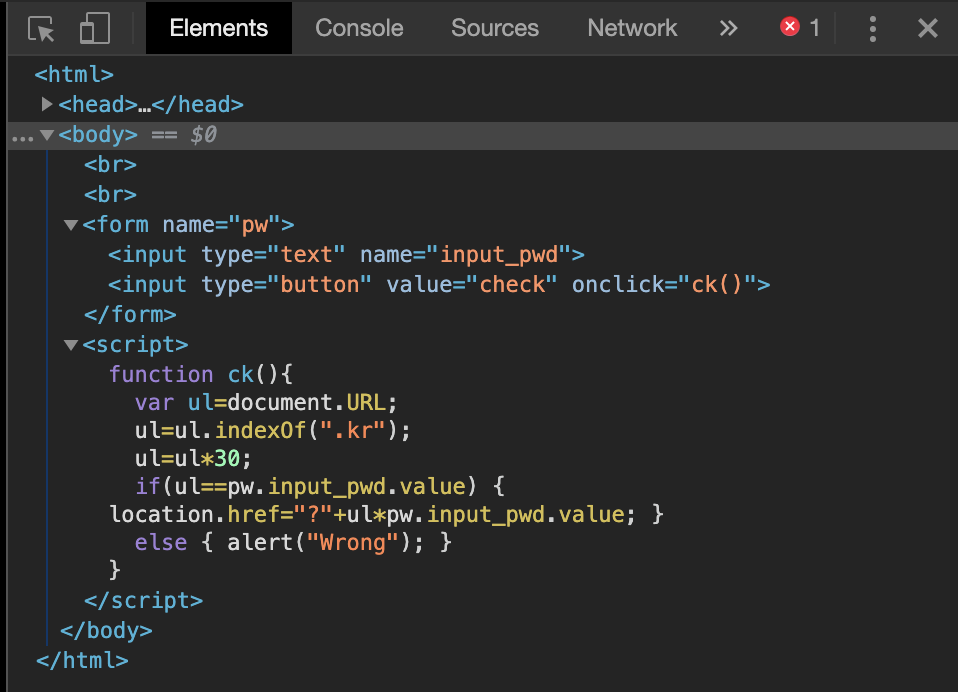Click the "$0" reference on body row
The height and width of the screenshot is (692, 958).
203,134
